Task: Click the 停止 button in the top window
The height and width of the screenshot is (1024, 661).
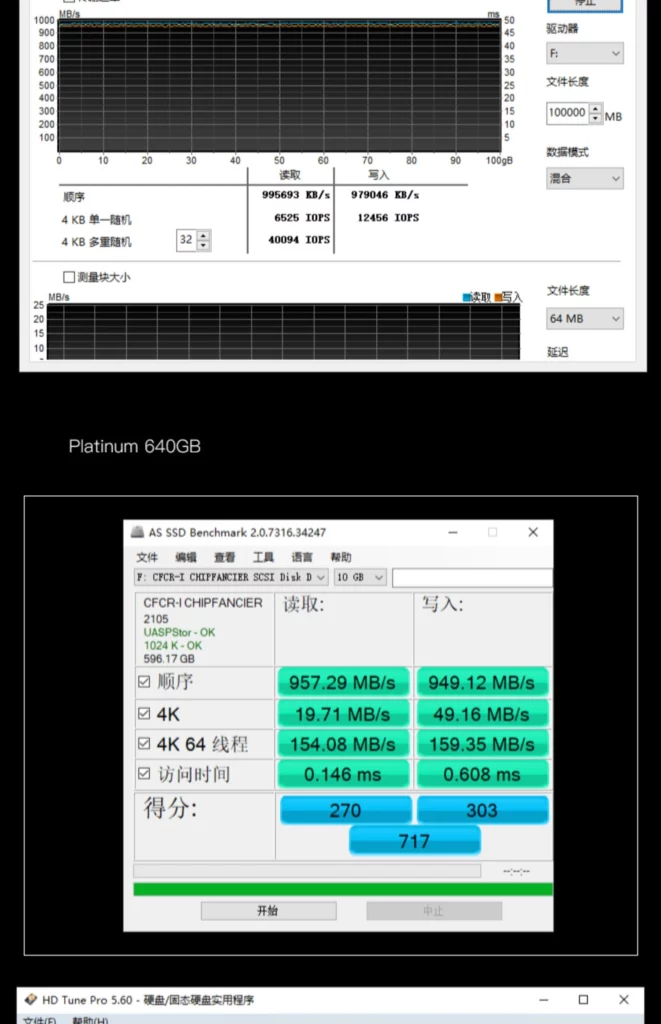Action: point(585,4)
